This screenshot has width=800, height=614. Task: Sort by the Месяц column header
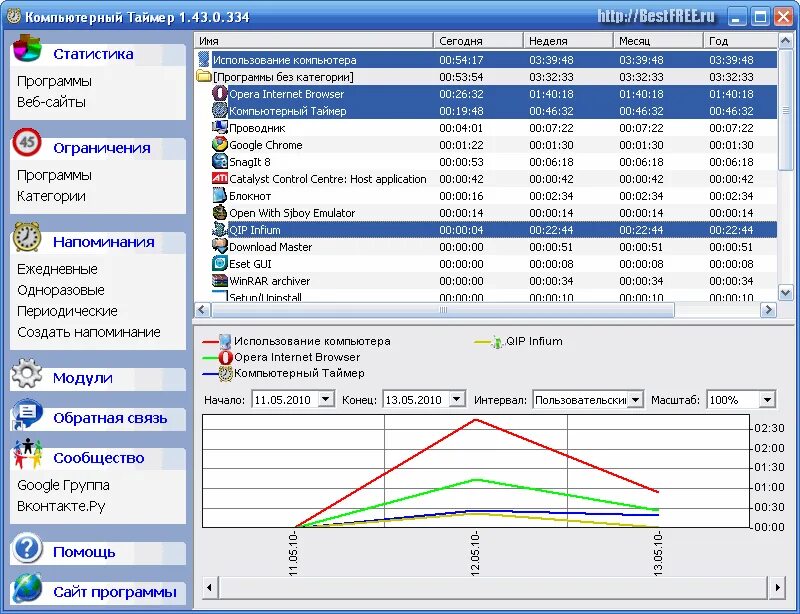658,41
